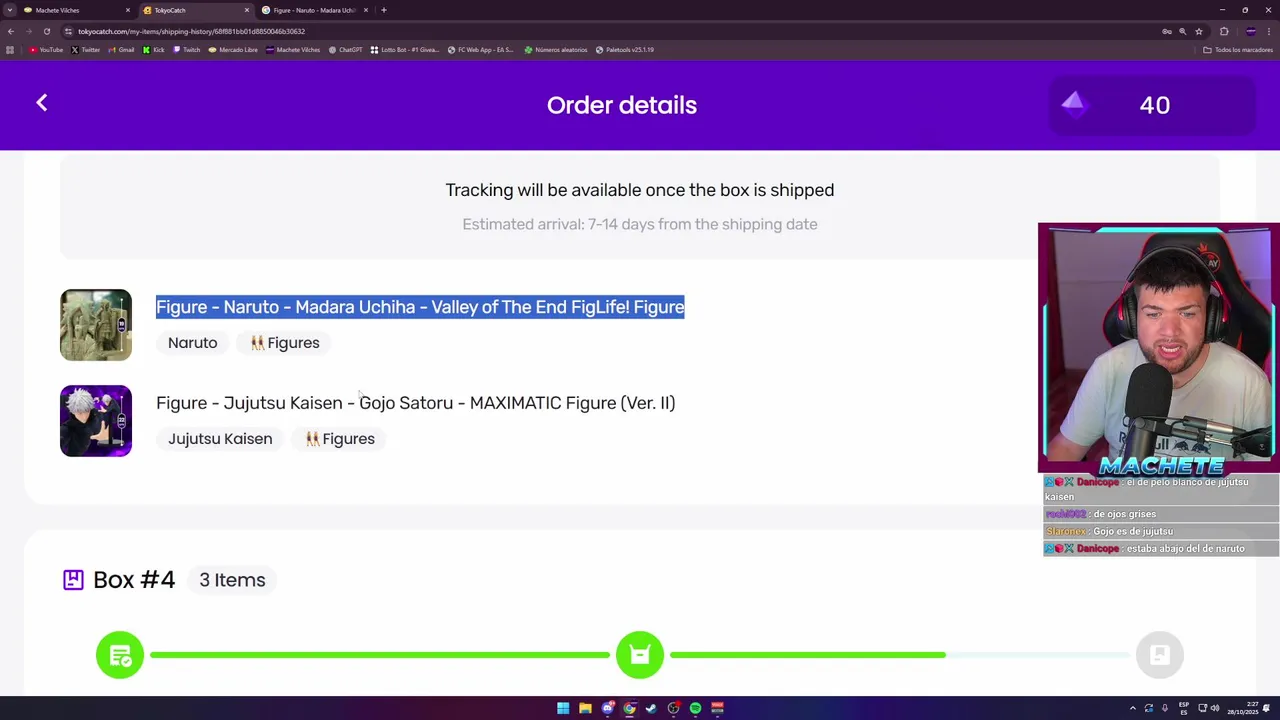Open the Chrome profile avatar
Image resolution: width=1280 pixels, height=720 pixels.
click(x=1250, y=31)
